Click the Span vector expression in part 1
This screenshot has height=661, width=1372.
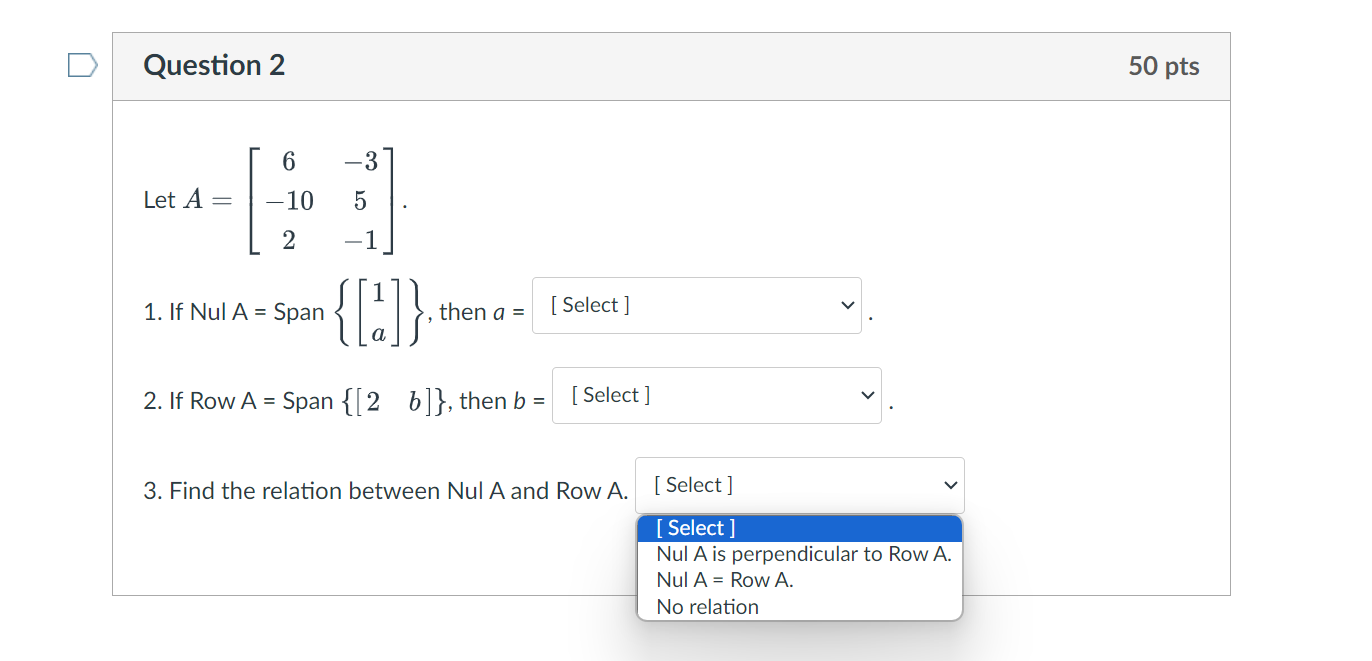[x=375, y=311]
